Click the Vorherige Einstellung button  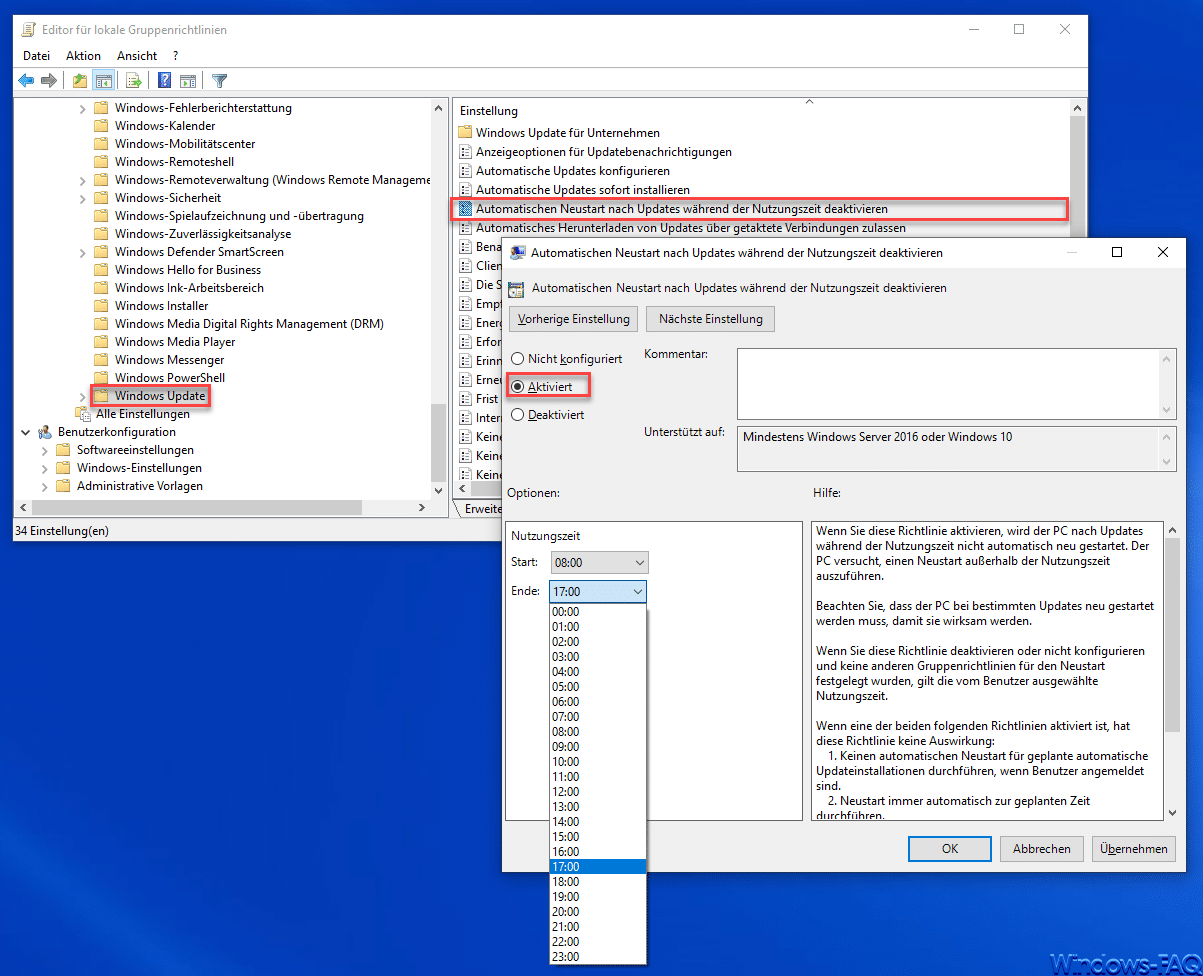tap(574, 319)
